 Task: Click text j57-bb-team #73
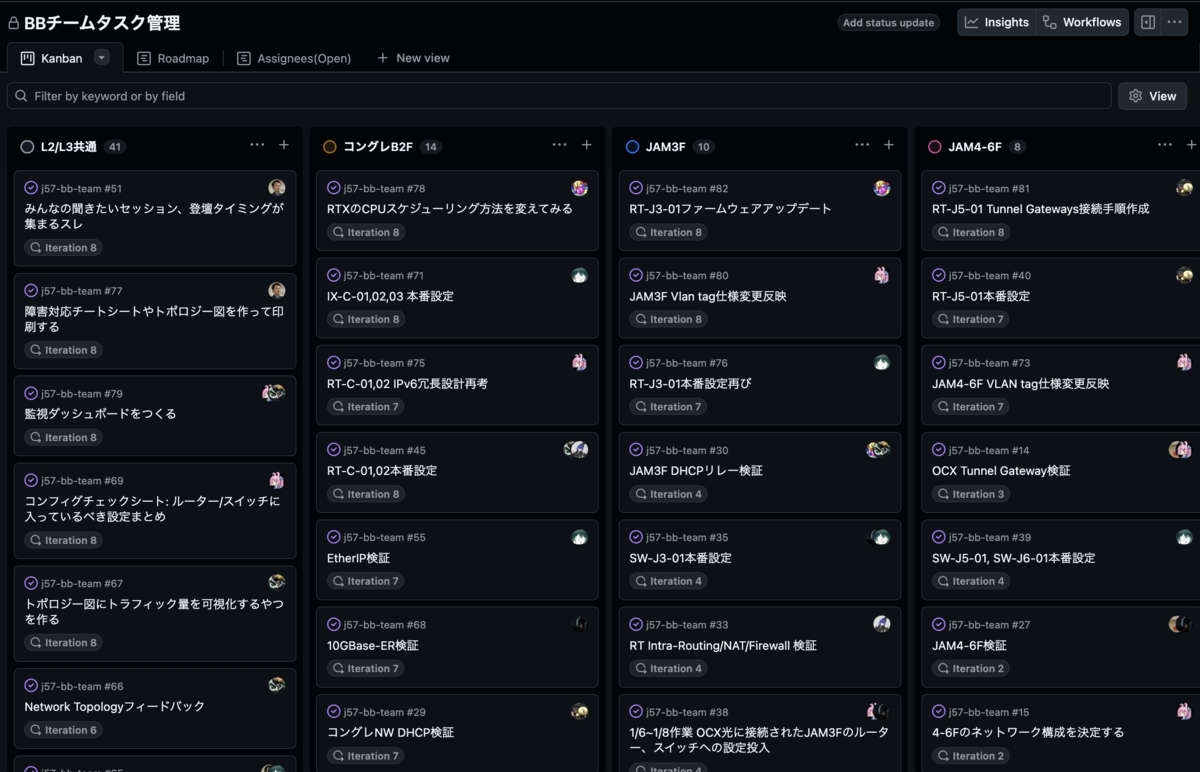990,363
